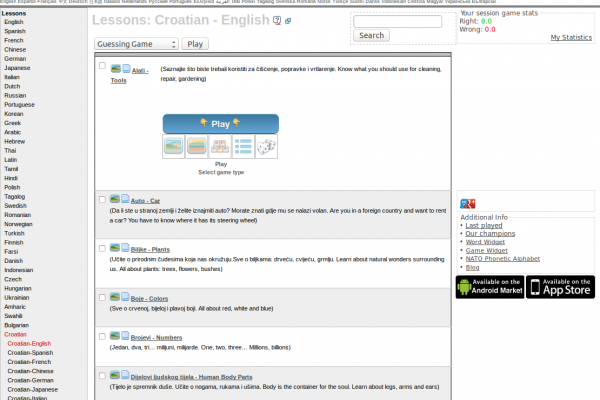Image resolution: width=600 pixels, height=400 pixels.
Task: Check the Brojevi - Numbers lesson checkbox
Action: [x=102, y=336]
